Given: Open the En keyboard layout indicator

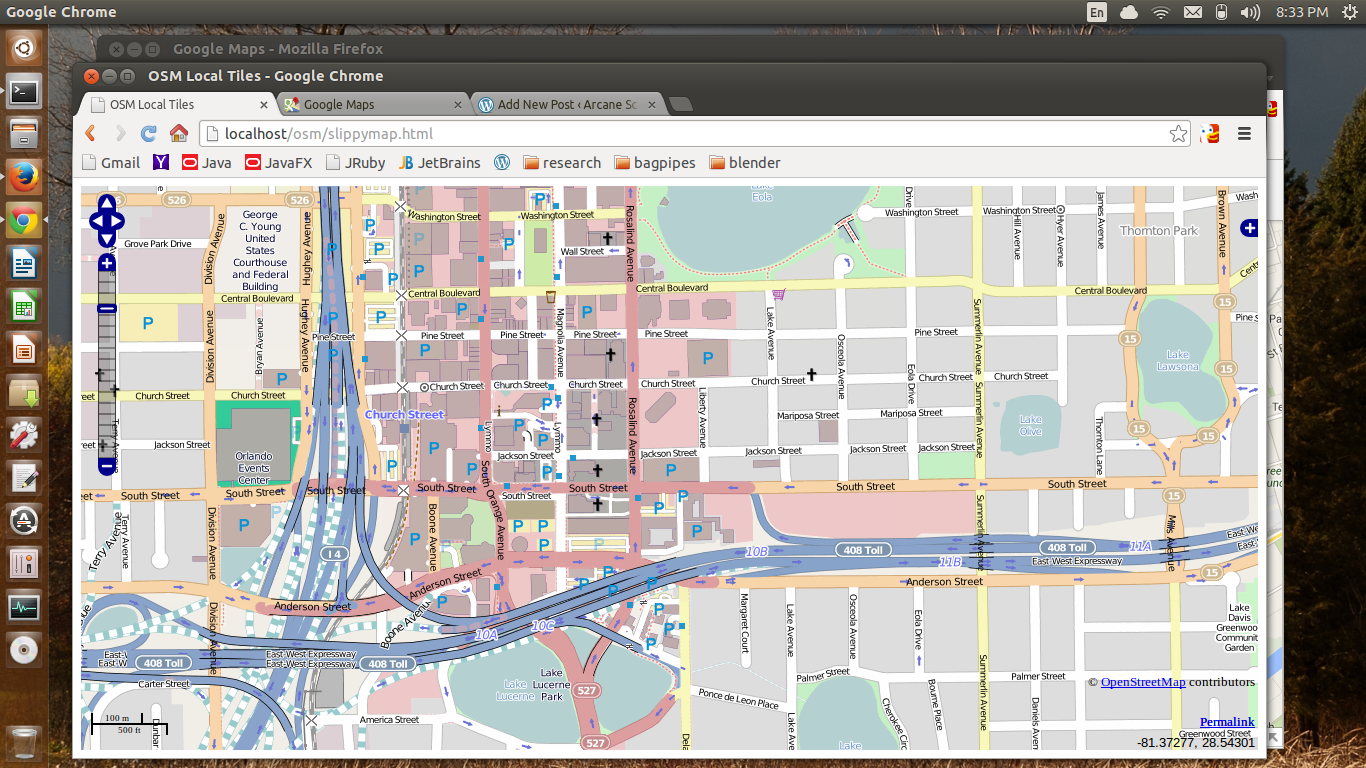Looking at the screenshot, I should pyautogui.click(x=1097, y=12).
